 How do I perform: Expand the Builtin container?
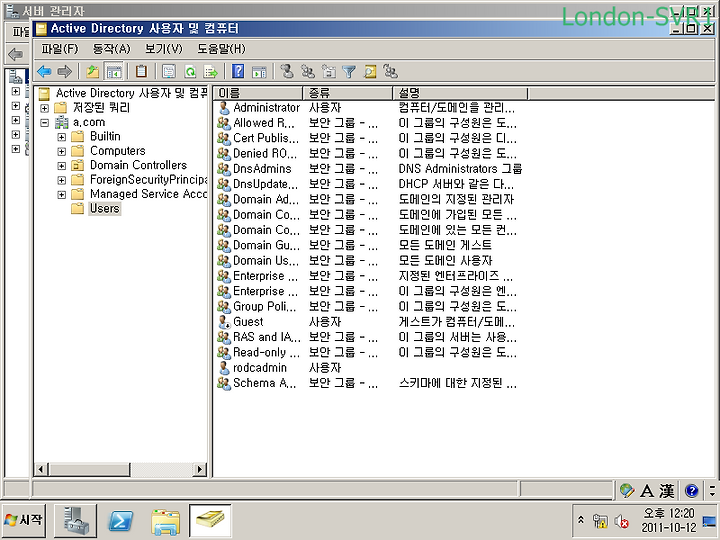(62, 137)
